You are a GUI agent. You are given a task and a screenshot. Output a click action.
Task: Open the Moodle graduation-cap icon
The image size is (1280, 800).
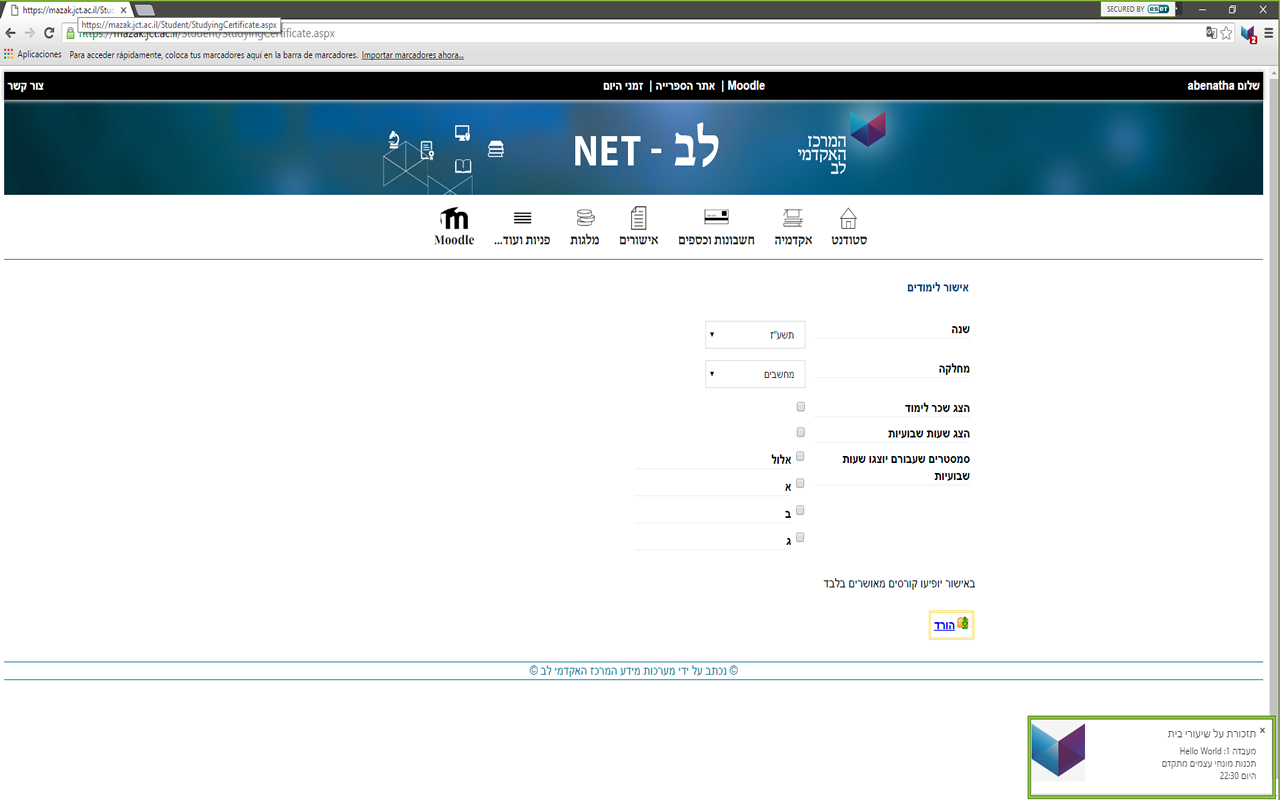(x=454, y=218)
